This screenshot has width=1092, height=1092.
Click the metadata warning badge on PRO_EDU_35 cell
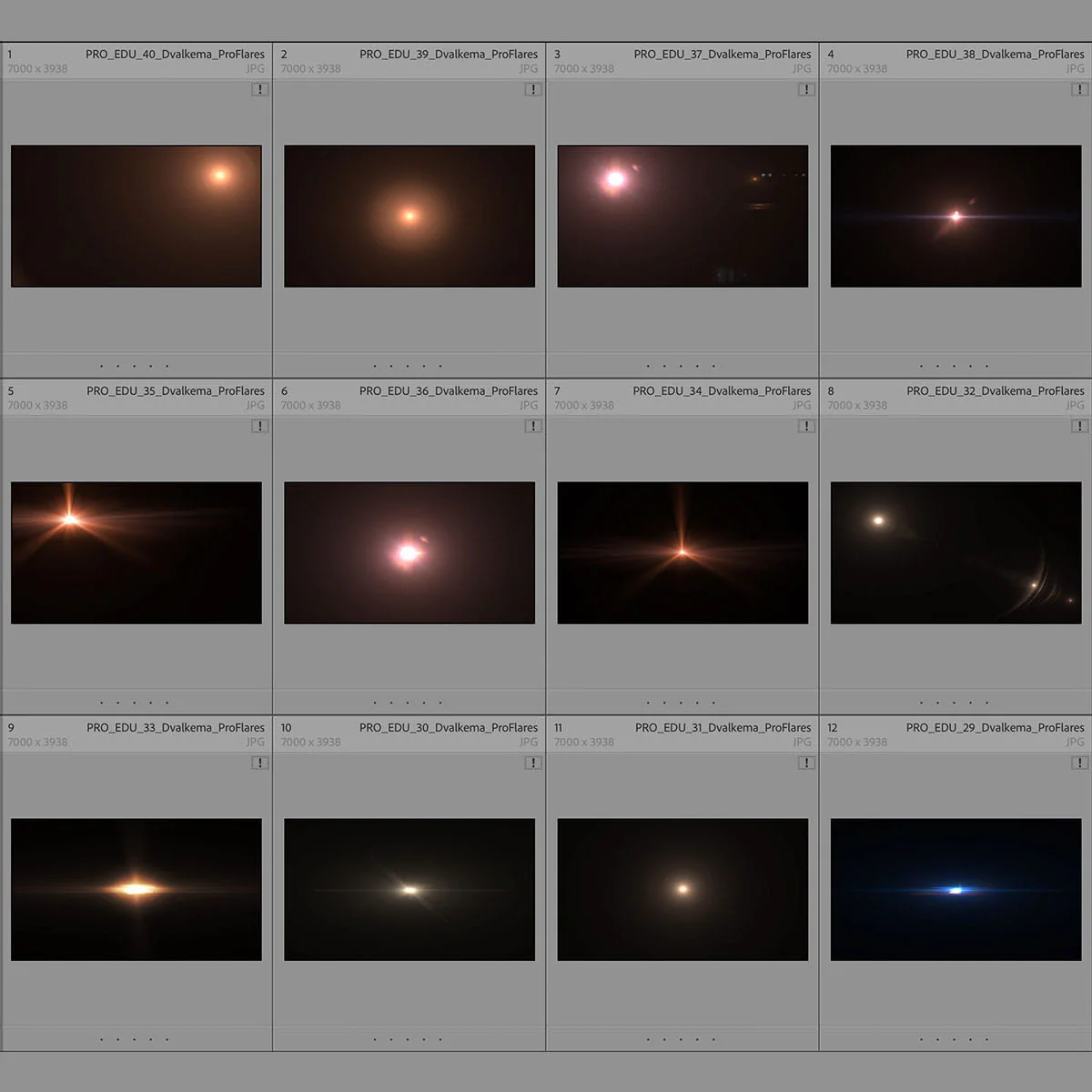point(260,426)
